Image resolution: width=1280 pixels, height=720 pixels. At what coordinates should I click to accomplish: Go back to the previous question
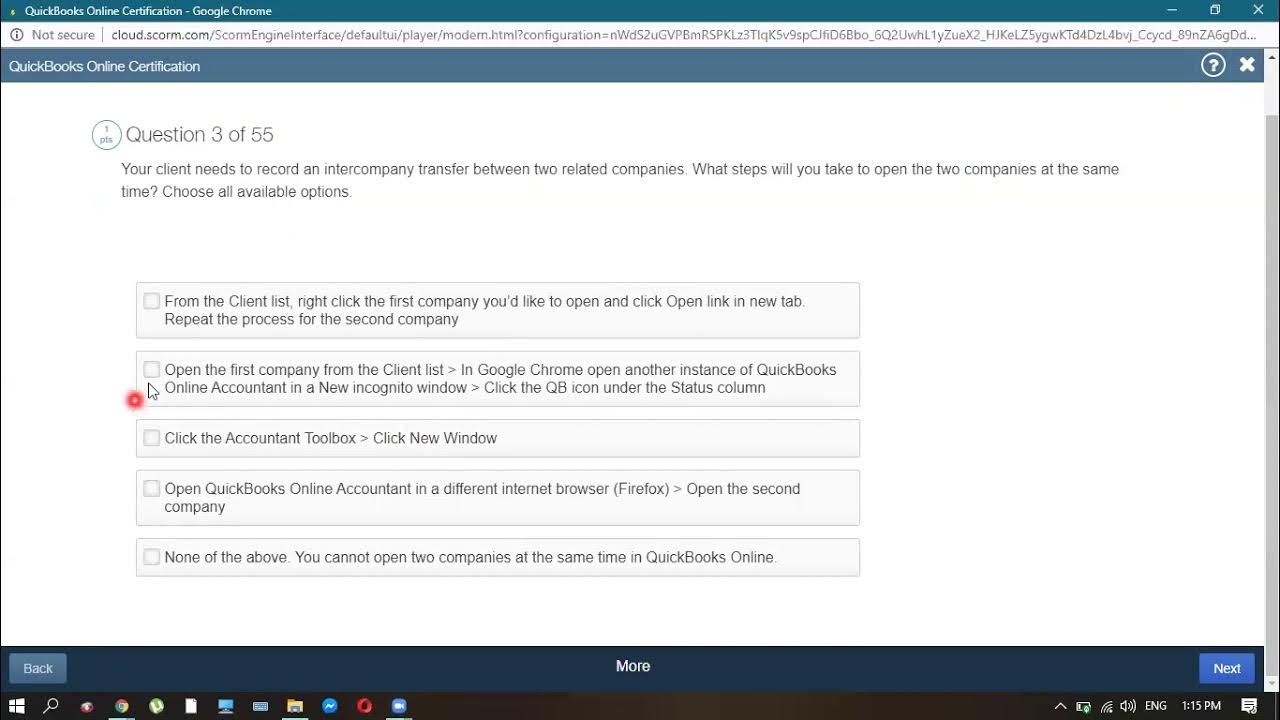coord(38,669)
